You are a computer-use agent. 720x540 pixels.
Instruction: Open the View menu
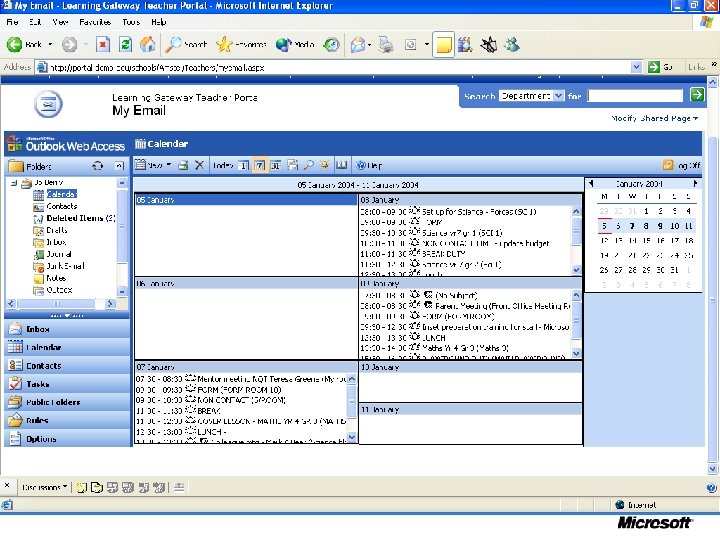(60, 22)
